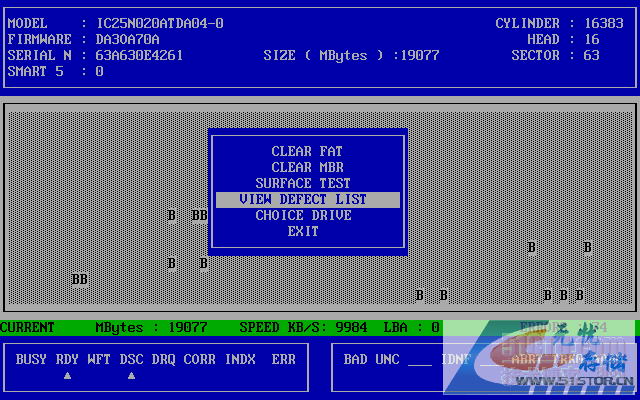Screen dimensions: 640x400
Task: Open VIEW DEFECT LIST highlighted entry
Action: click(x=308, y=200)
